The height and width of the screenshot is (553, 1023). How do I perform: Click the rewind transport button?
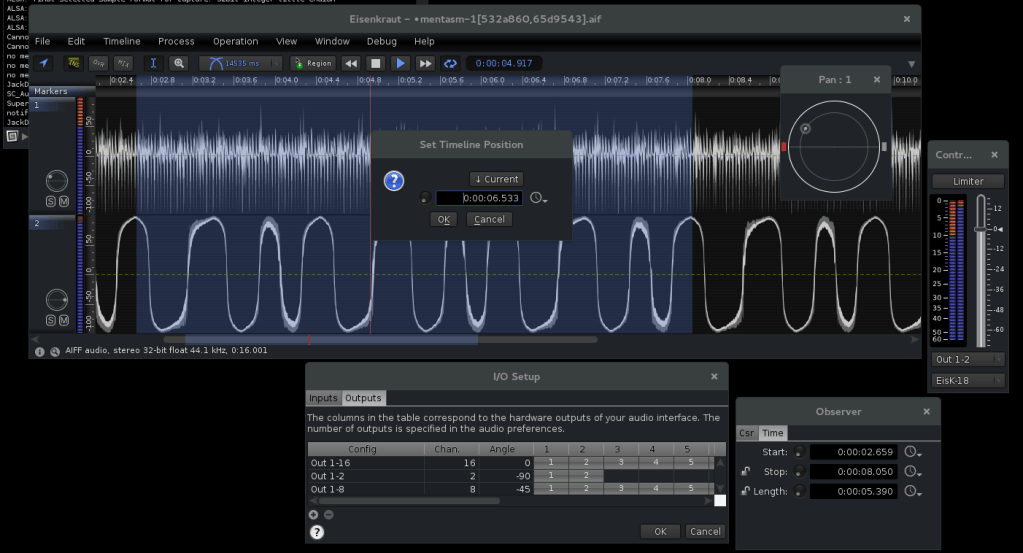[351, 63]
